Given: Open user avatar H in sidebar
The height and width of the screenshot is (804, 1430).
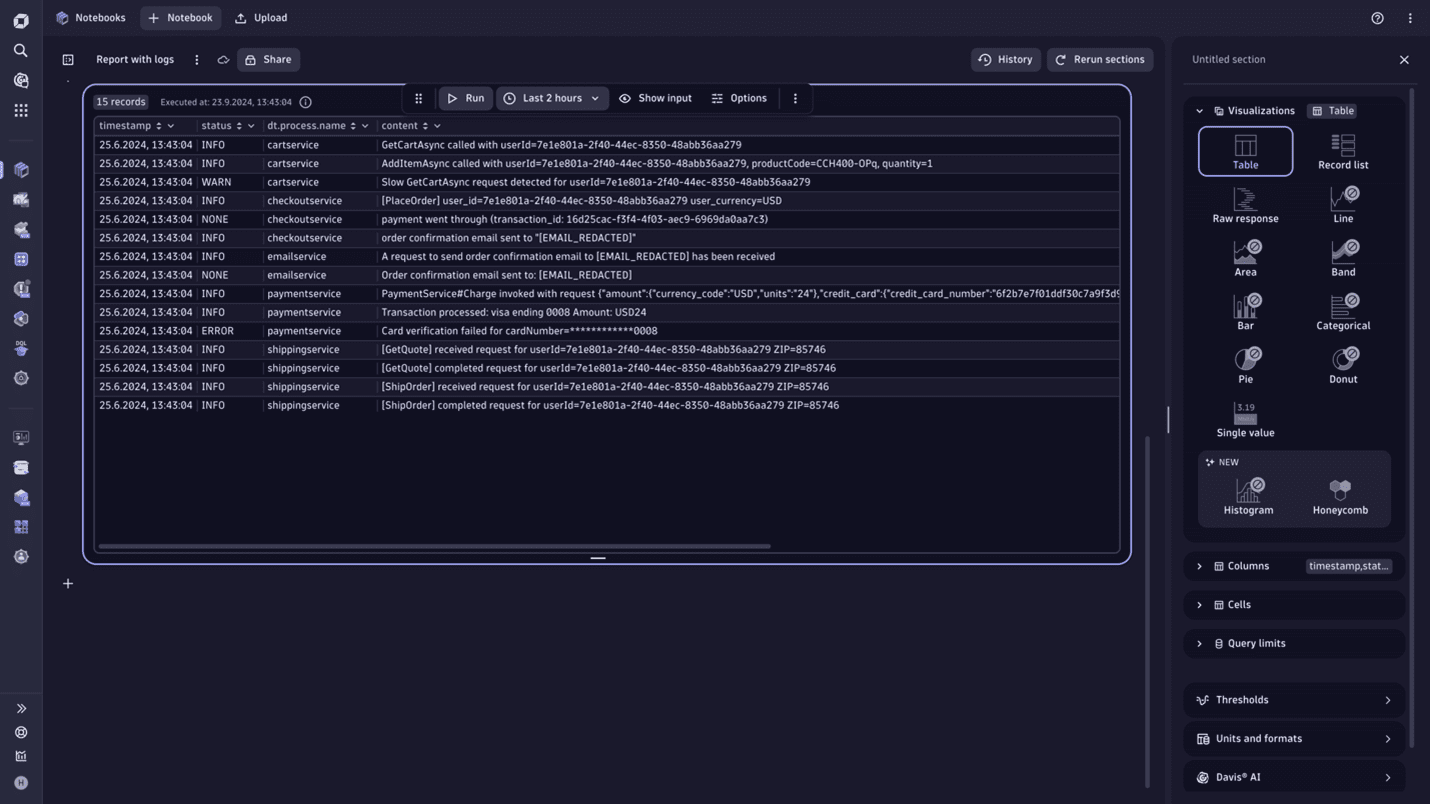Looking at the screenshot, I should [21, 783].
